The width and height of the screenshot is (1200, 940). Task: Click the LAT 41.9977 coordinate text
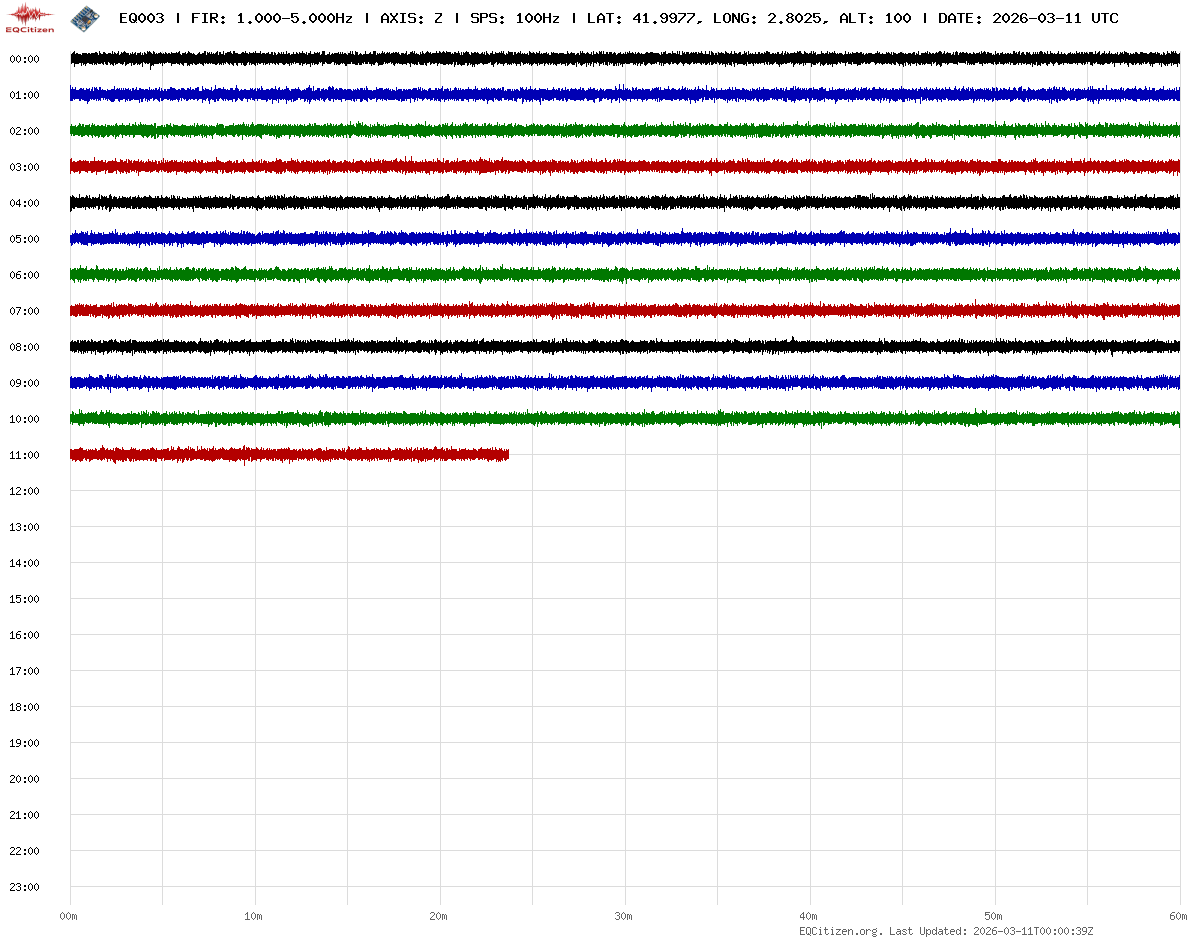pos(641,19)
